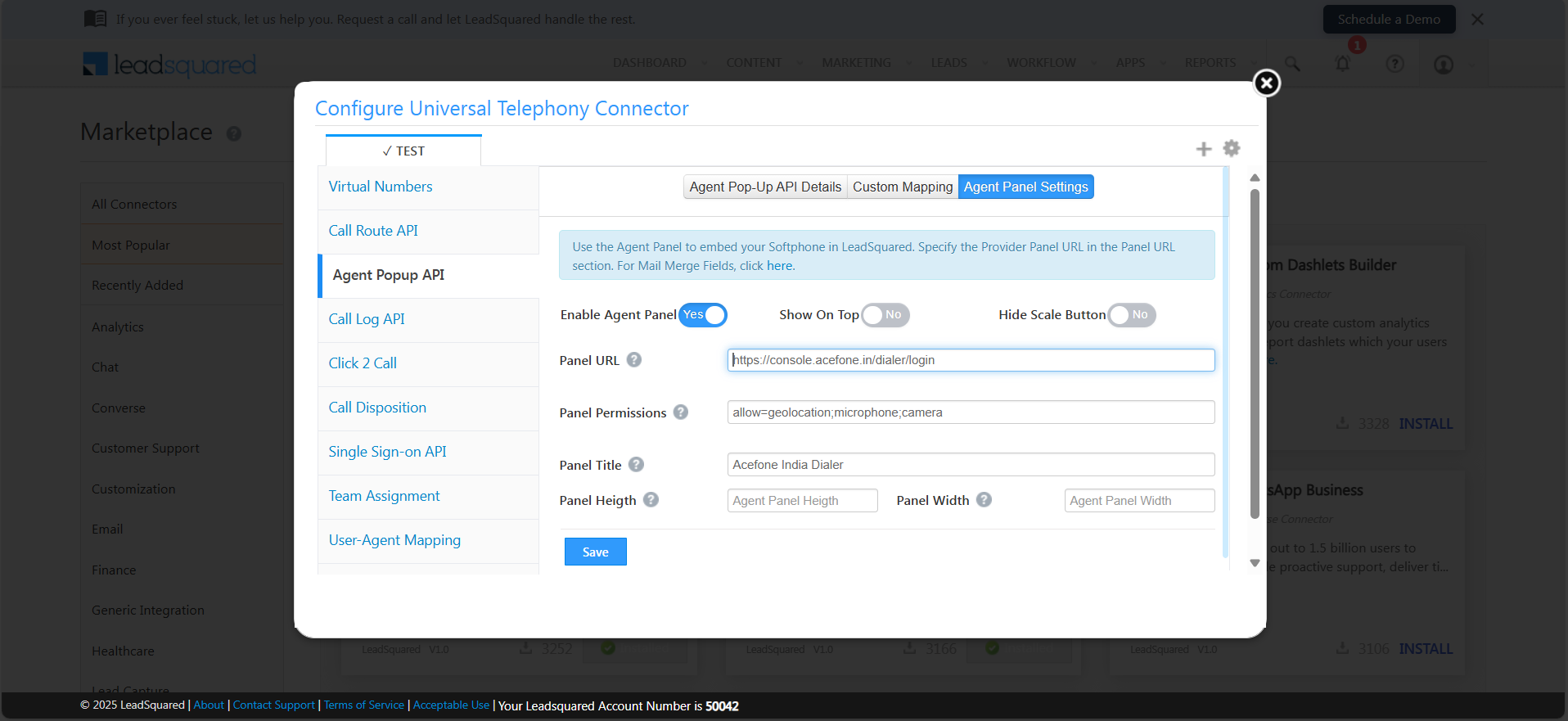Click Acceptable Use footer link
The width and height of the screenshot is (1568, 721).
[x=451, y=705]
